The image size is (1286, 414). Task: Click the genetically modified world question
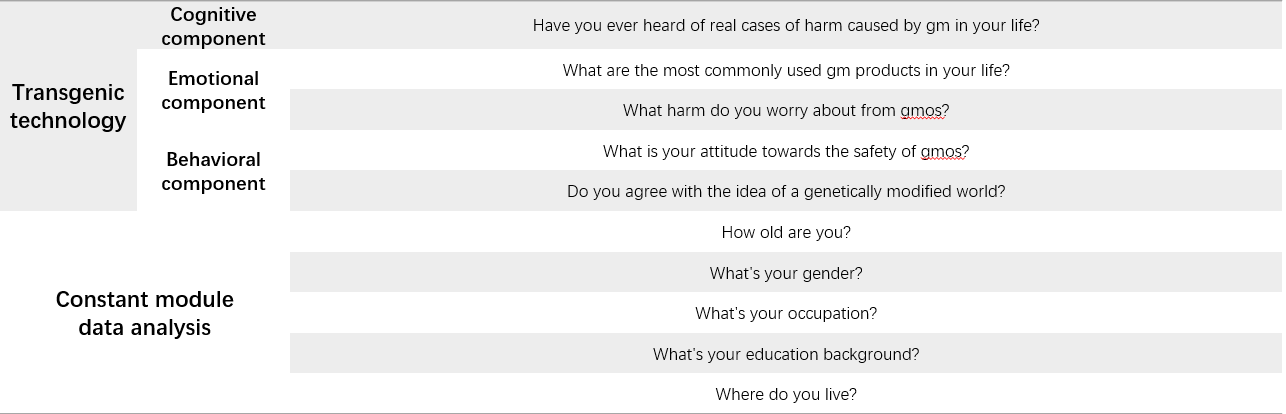coord(786,192)
